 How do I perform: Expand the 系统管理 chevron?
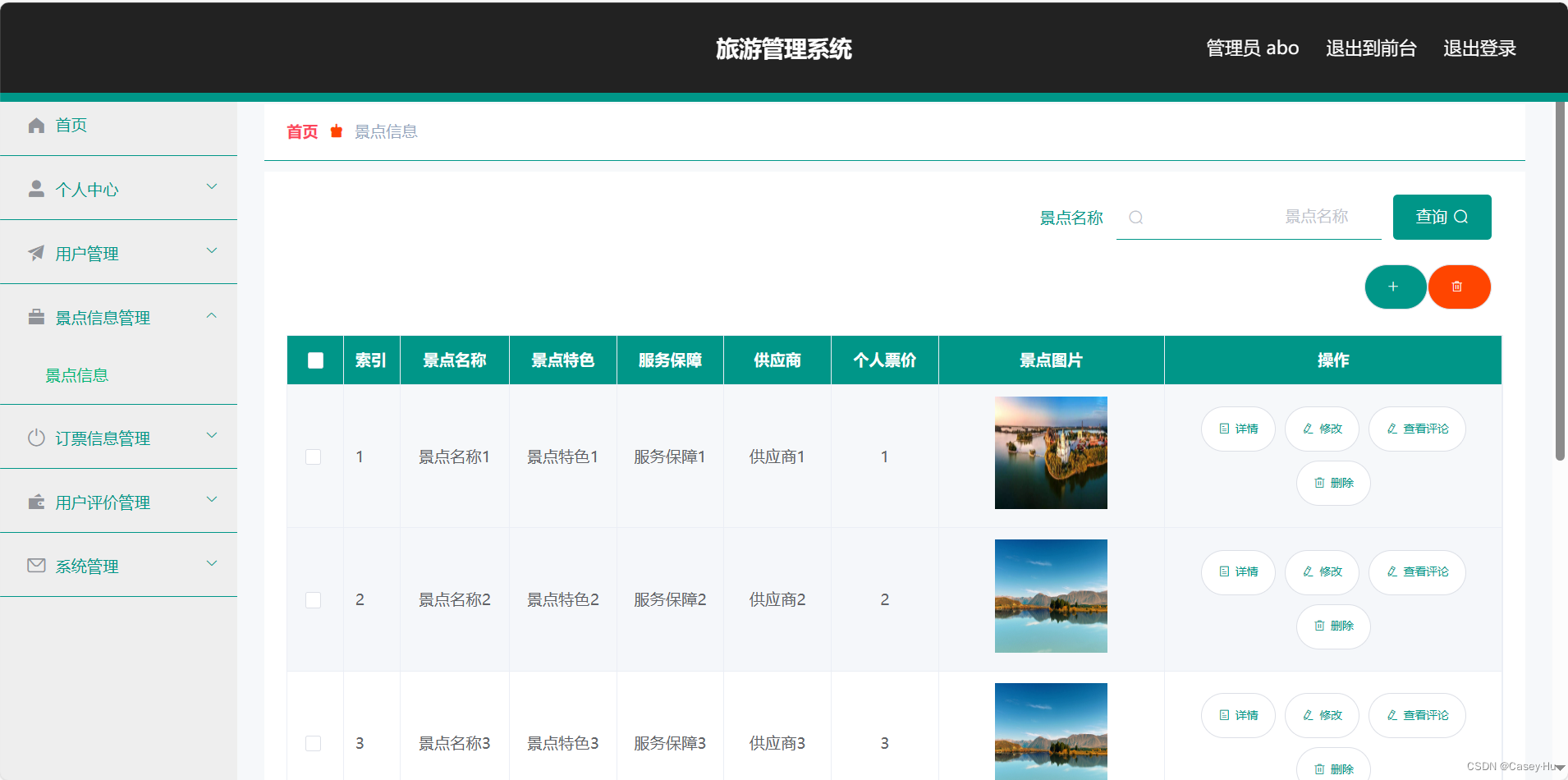212,564
